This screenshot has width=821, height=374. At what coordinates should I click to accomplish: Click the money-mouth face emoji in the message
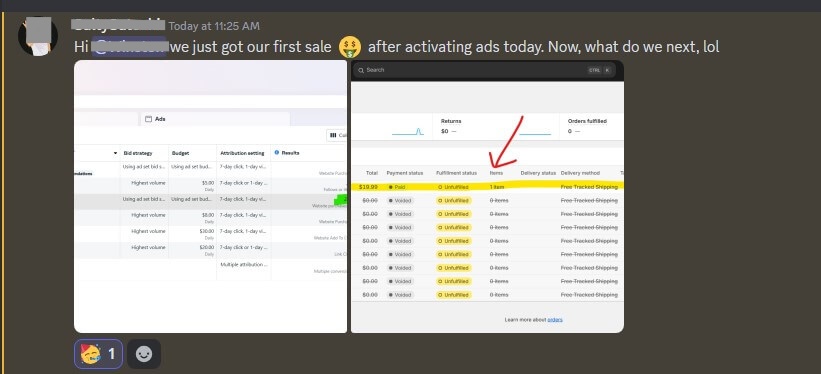350,47
